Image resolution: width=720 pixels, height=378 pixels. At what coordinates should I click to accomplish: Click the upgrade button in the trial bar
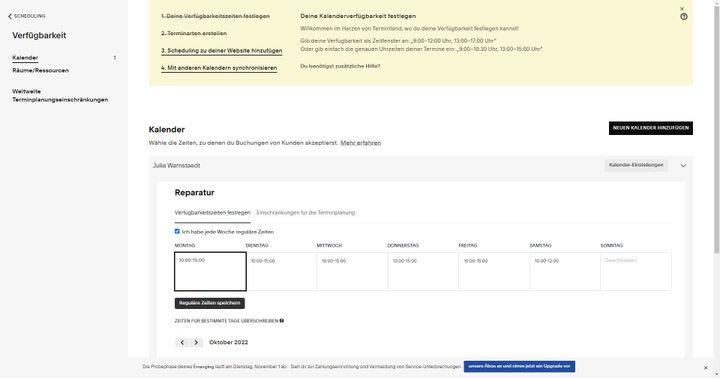point(519,367)
